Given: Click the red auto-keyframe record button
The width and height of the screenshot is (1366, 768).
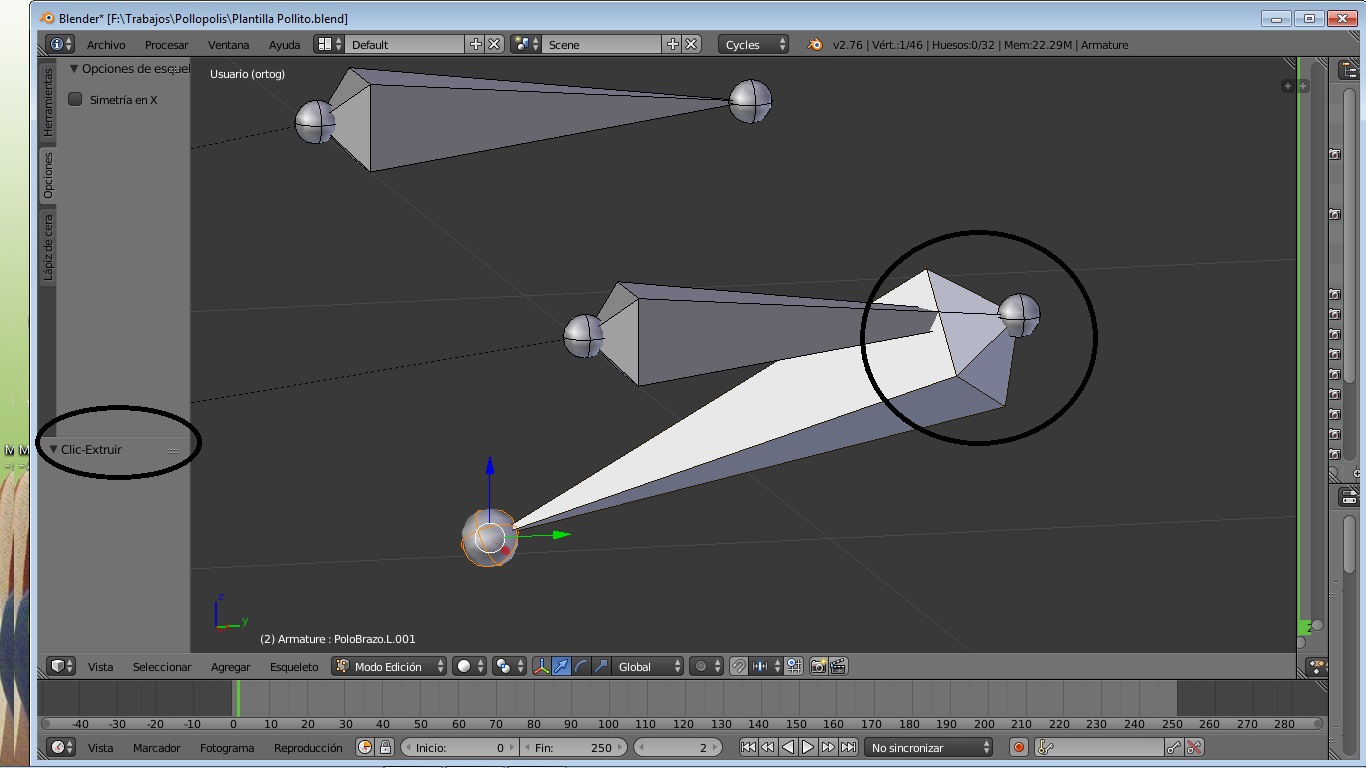Looking at the screenshot, I should (1019, 747).
